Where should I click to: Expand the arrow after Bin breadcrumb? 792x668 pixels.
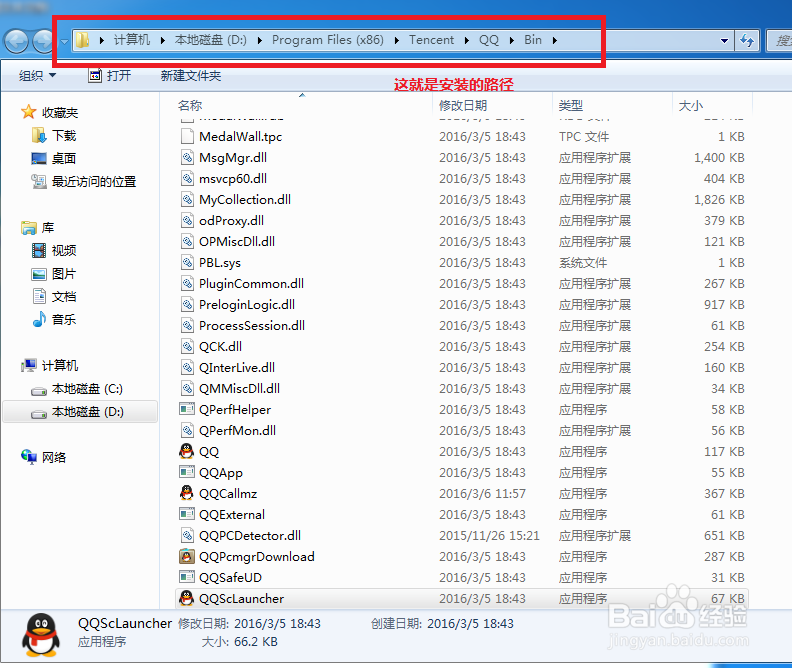pyautogui.click(x=555, y=40)
